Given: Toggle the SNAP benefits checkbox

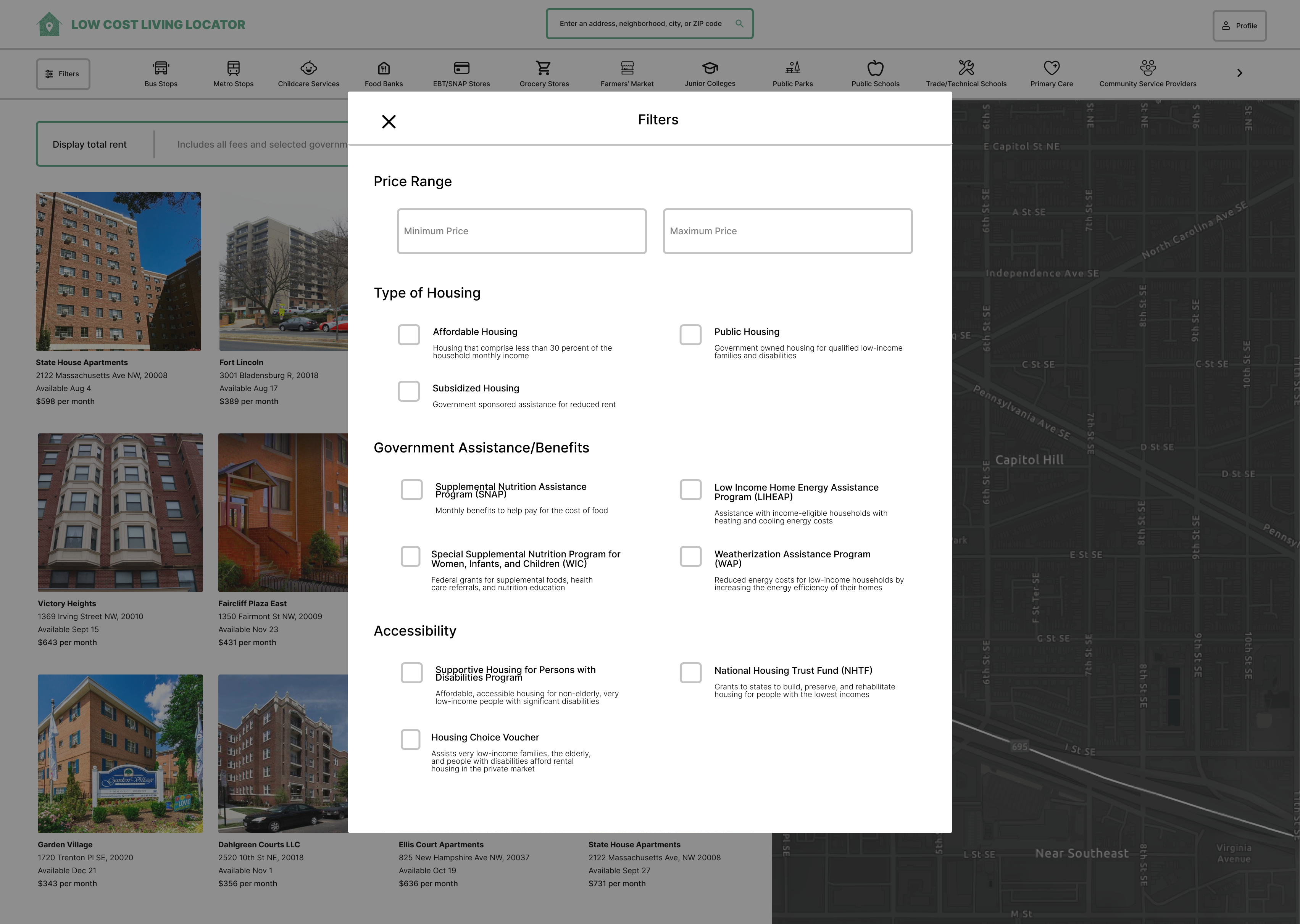Looking at the screenshot, I should click(x=411, y=489).
